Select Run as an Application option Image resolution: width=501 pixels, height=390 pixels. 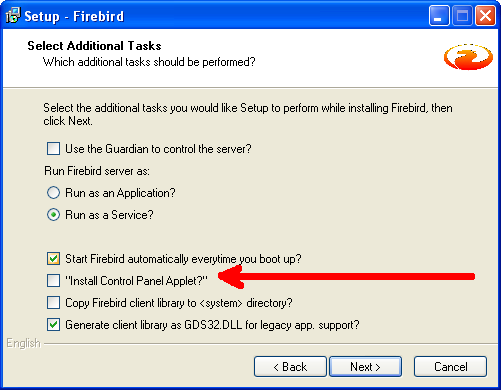[53, 193]
